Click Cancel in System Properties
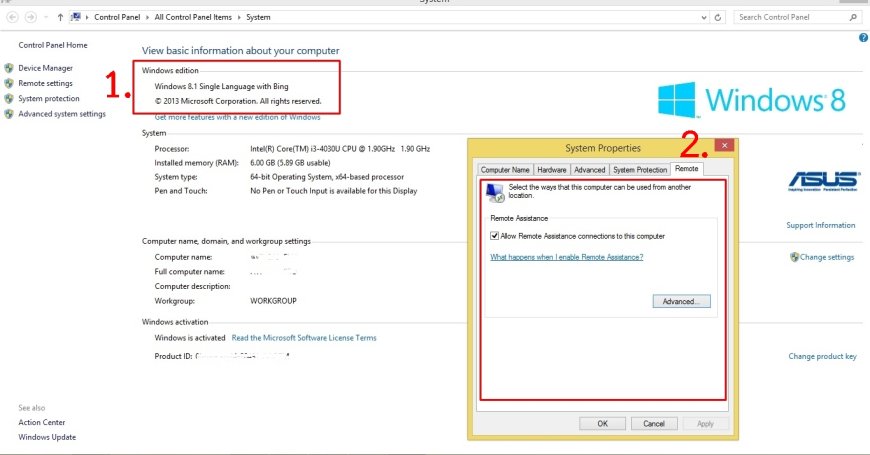This screenshot has height=455, width=870. click(x=654, y=423)
